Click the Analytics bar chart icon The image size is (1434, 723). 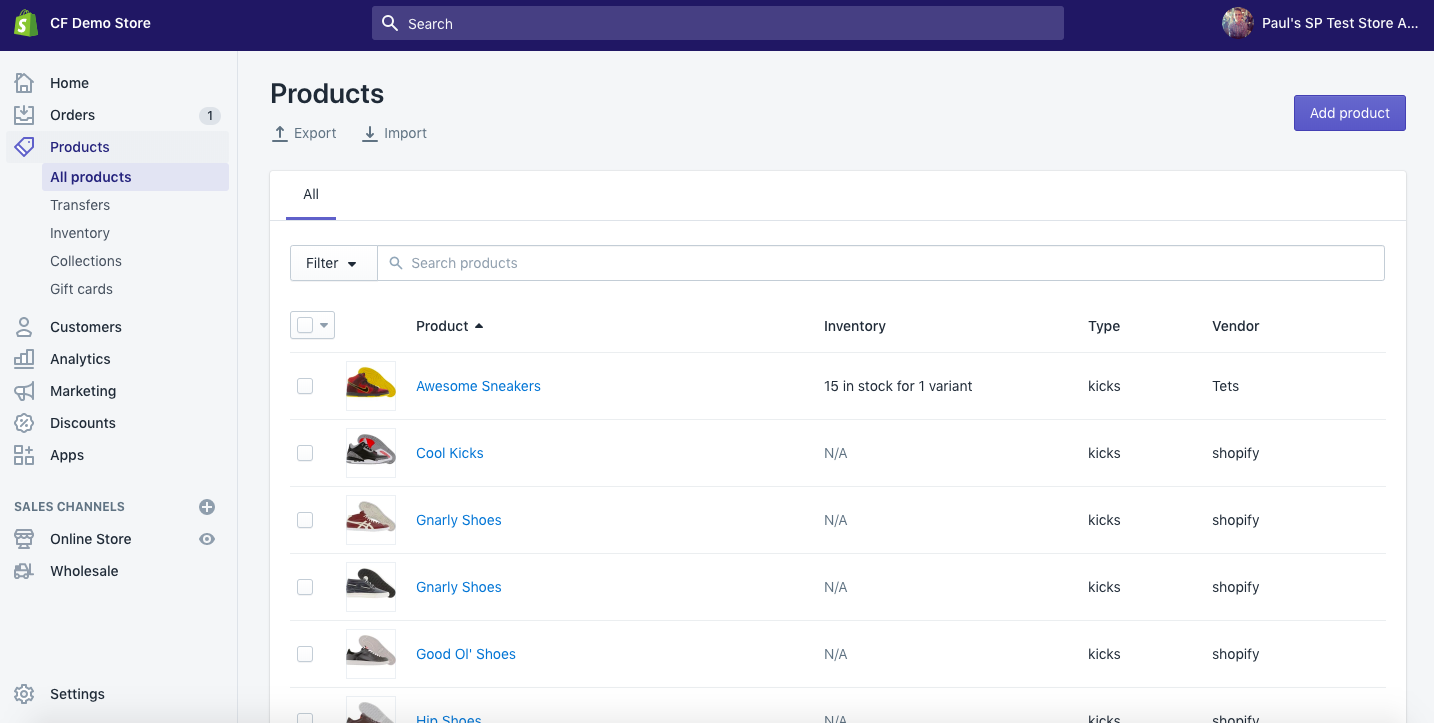[24, 359]
